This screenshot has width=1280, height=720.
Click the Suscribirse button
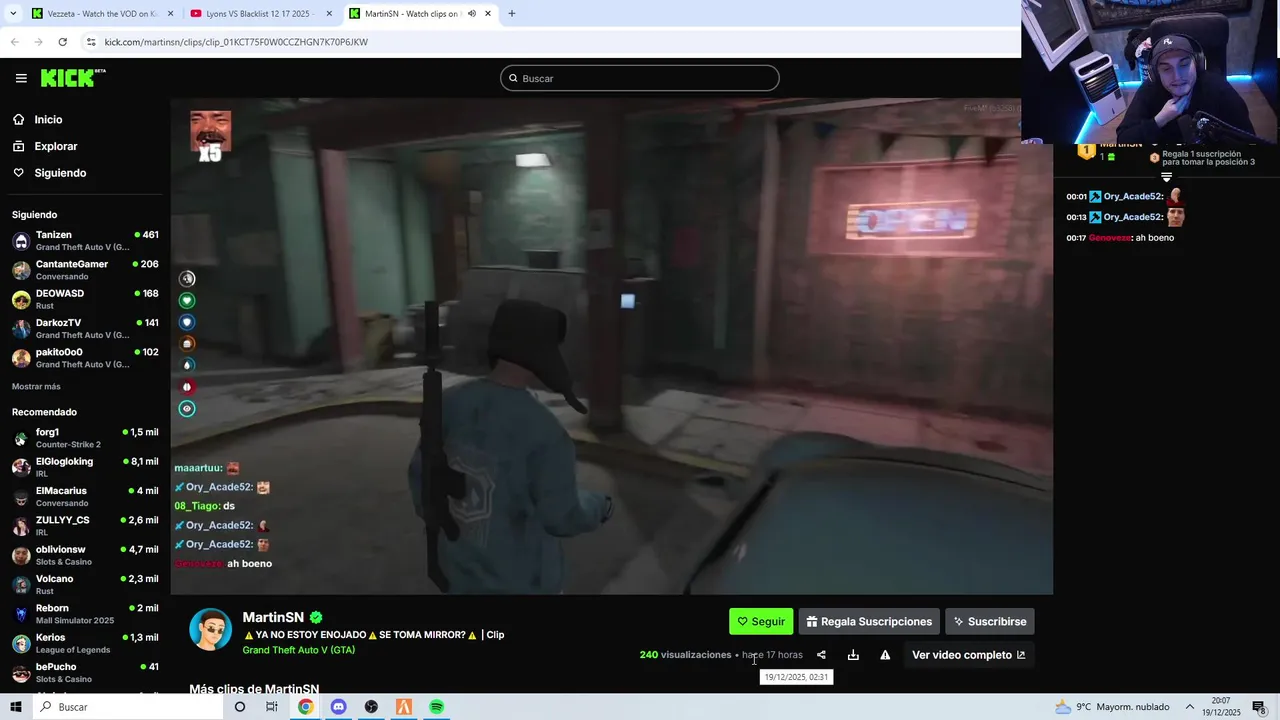click(990, 622)
